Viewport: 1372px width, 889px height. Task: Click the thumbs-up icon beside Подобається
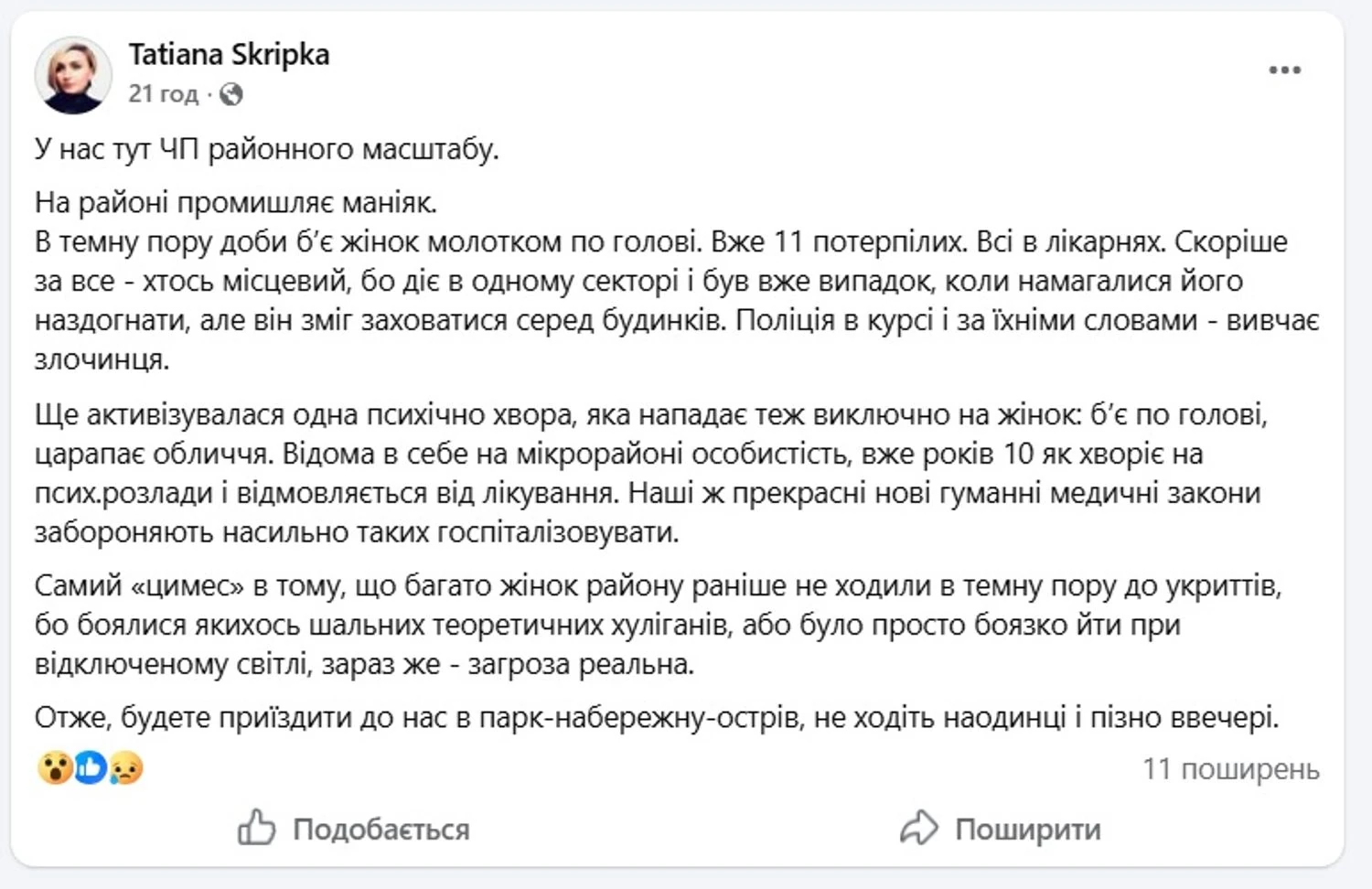(256, 829)
